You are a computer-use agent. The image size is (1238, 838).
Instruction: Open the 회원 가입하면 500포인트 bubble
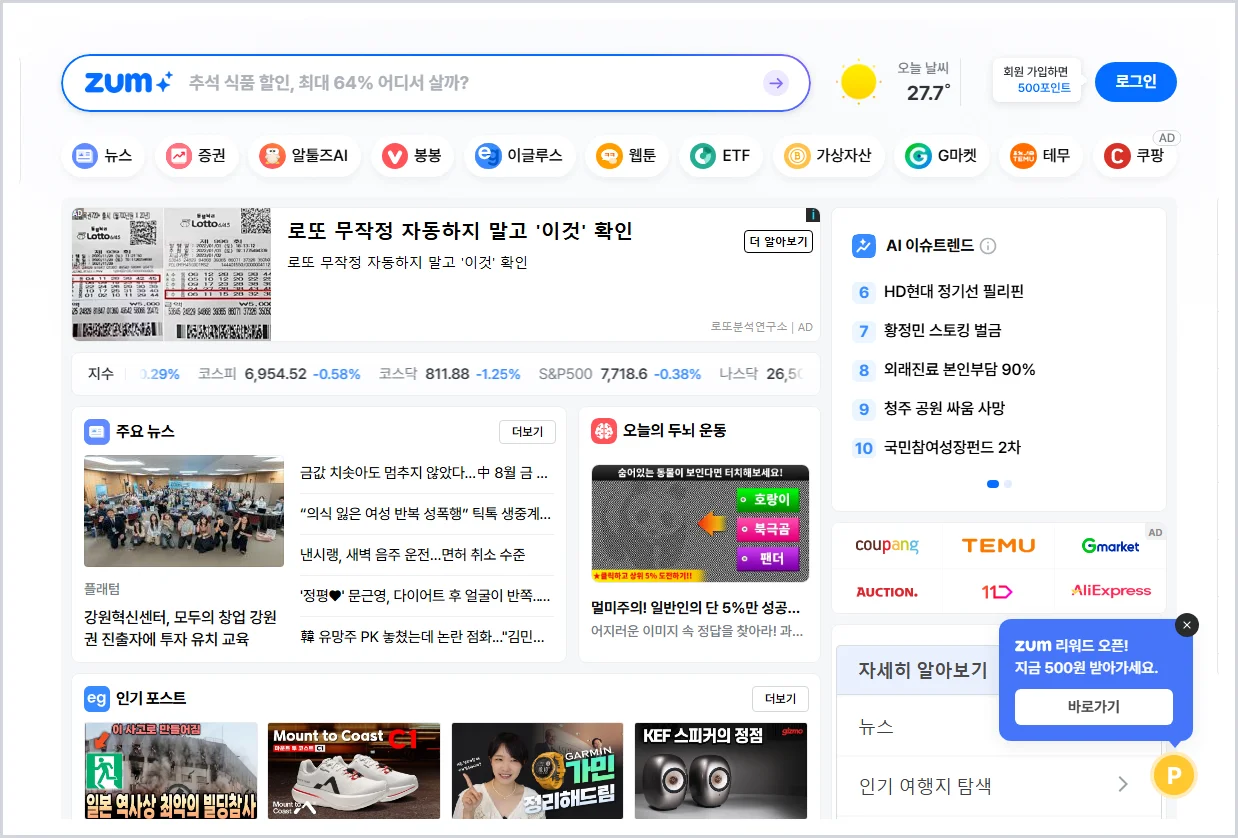pos(1037,80)
